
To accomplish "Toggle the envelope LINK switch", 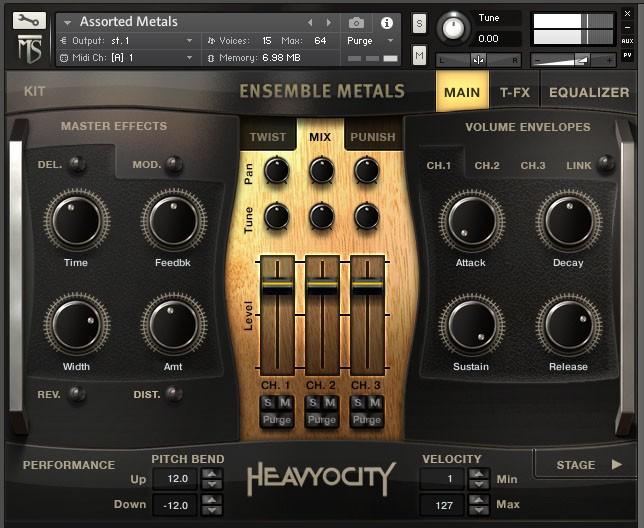I will tap(606, 163).
